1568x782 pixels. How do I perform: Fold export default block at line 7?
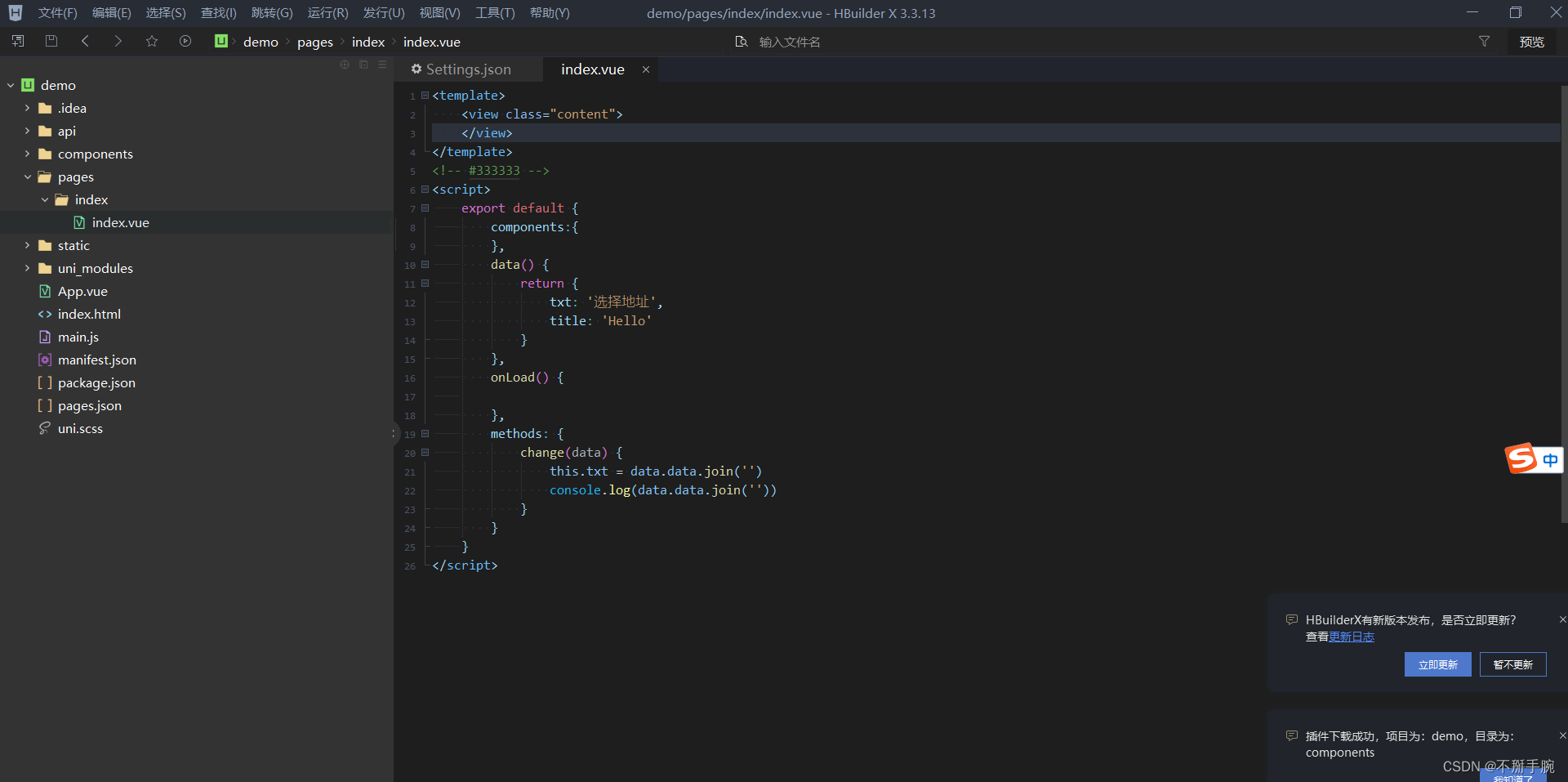[425, 208]
